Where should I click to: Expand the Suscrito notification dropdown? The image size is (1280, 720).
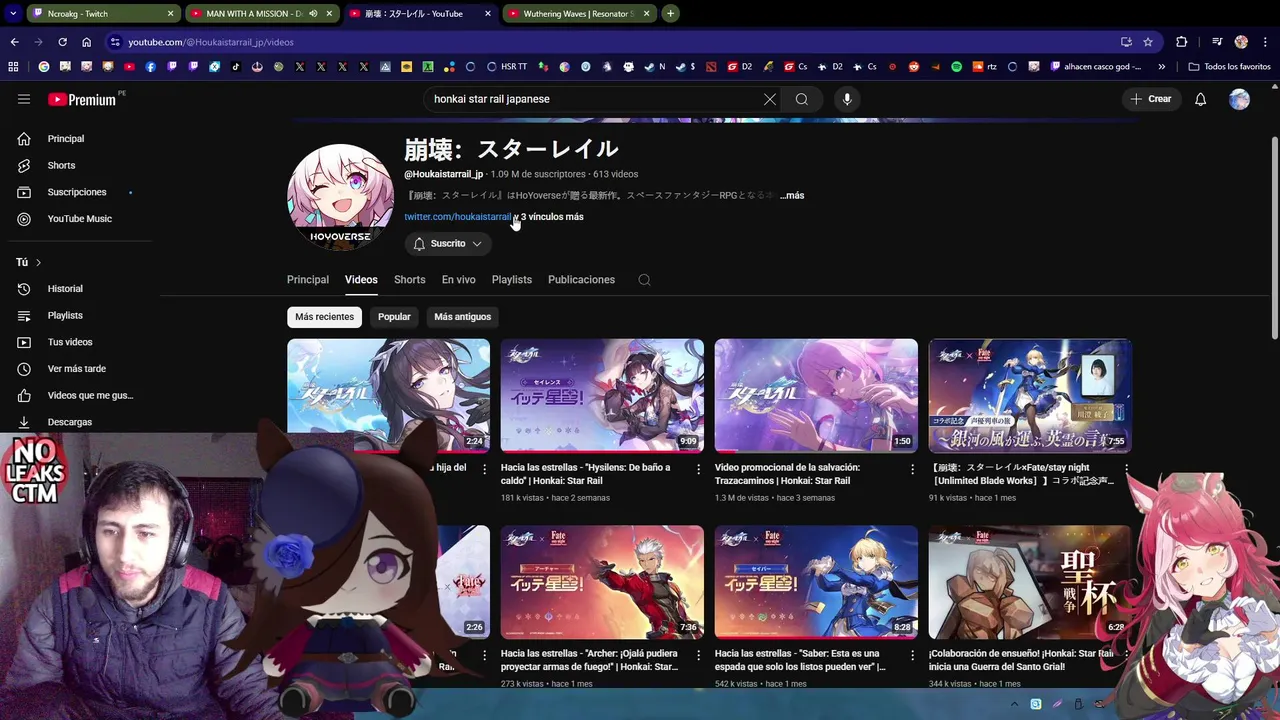[x=448, y=244]
